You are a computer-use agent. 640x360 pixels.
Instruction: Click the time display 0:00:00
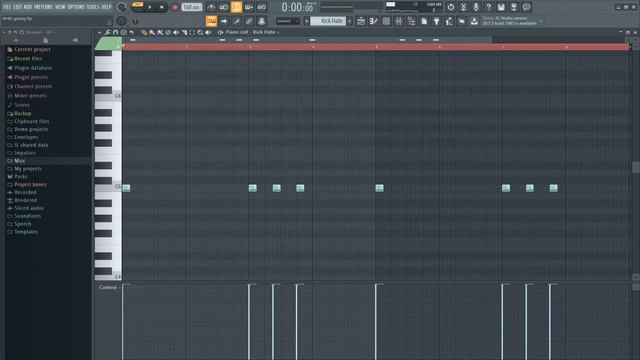pyautogui.click(x=298, y=7)
